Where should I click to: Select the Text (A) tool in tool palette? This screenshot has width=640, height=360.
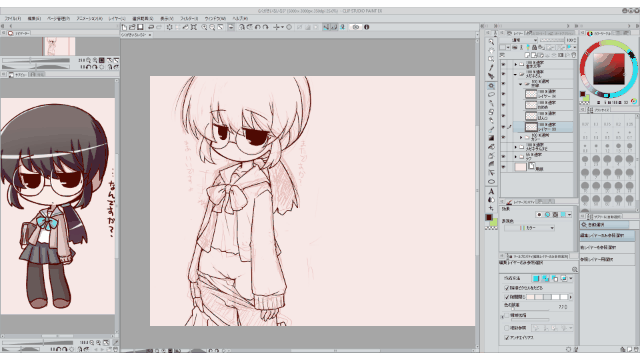(x=491, y=191)
